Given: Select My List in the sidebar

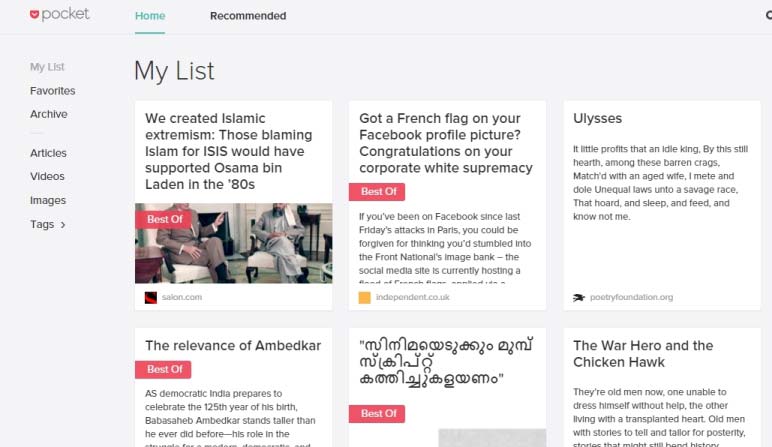Looking at the screenshot, I should [47, 67].
